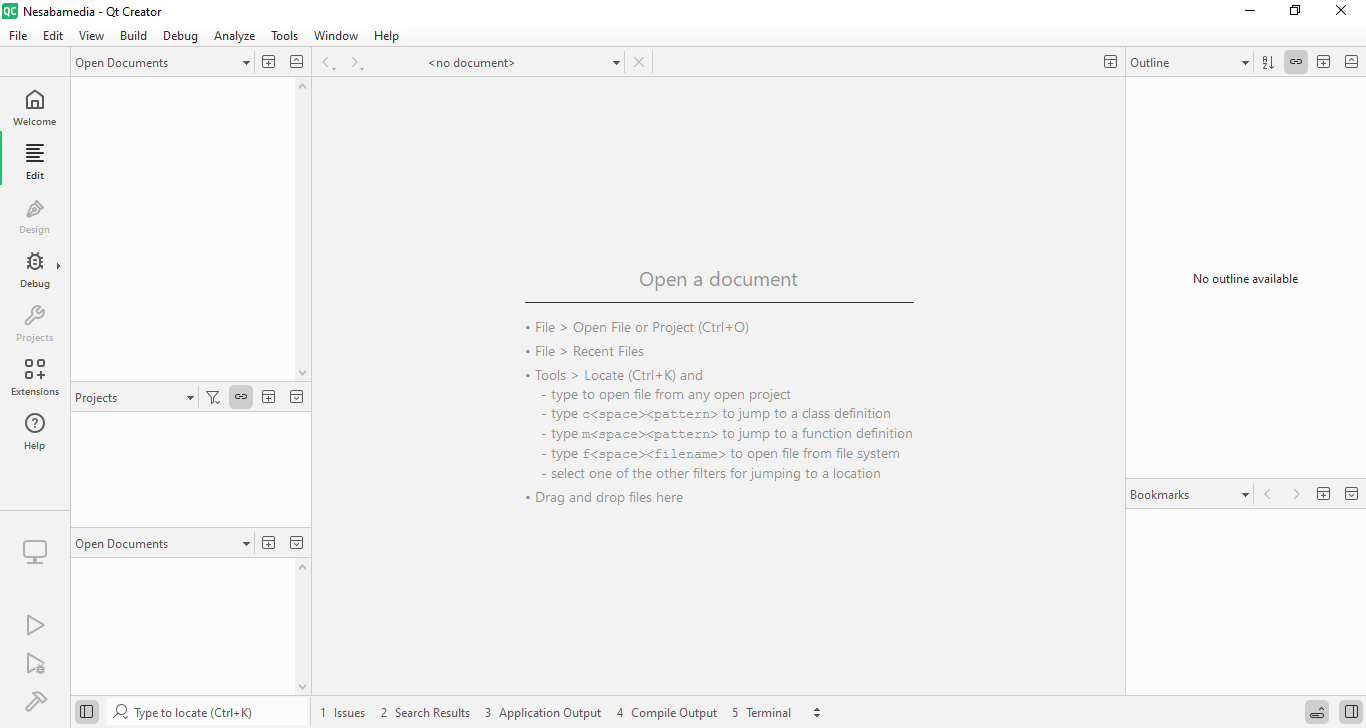This screenshot has height=728, width=1366.
Task: Open the Analyze menu
Action: tap(234, 36)
